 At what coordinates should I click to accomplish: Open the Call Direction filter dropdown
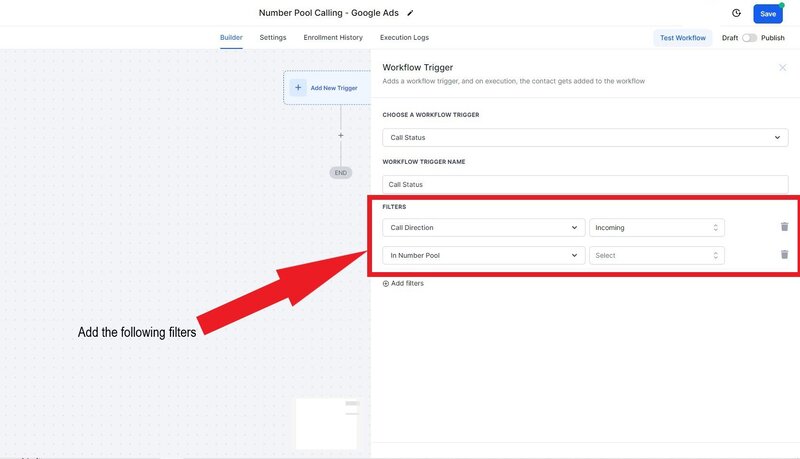484,227
